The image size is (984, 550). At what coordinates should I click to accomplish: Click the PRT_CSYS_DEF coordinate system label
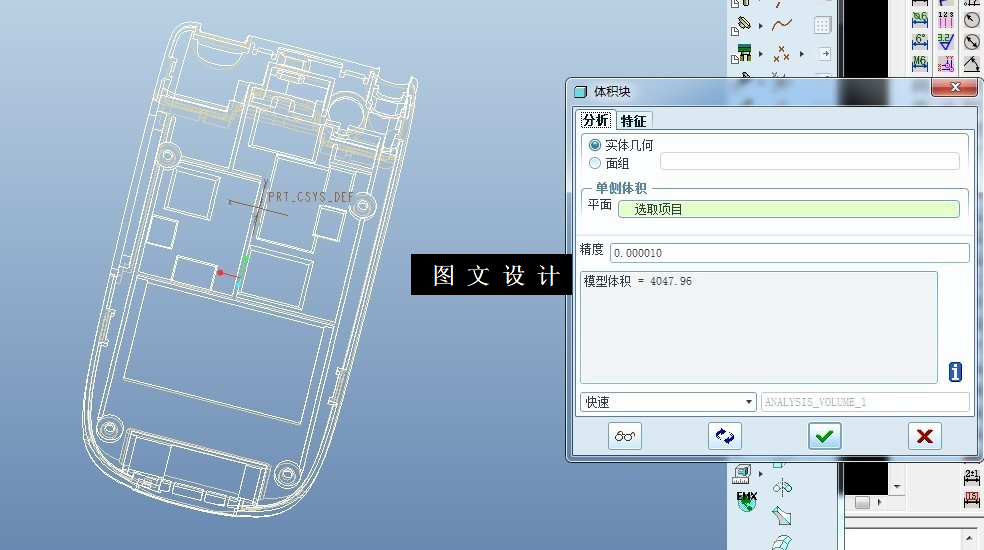(311, 197)
